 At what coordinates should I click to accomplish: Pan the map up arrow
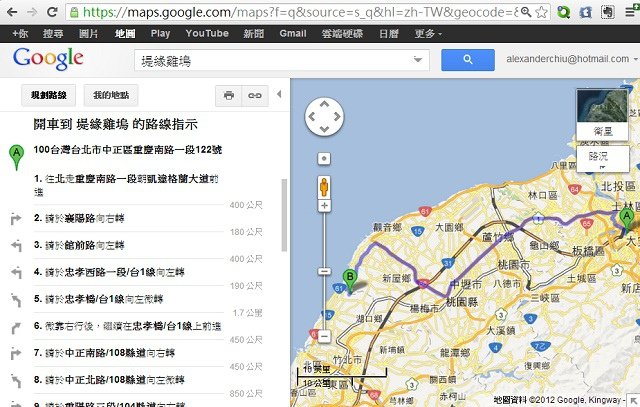324,105
